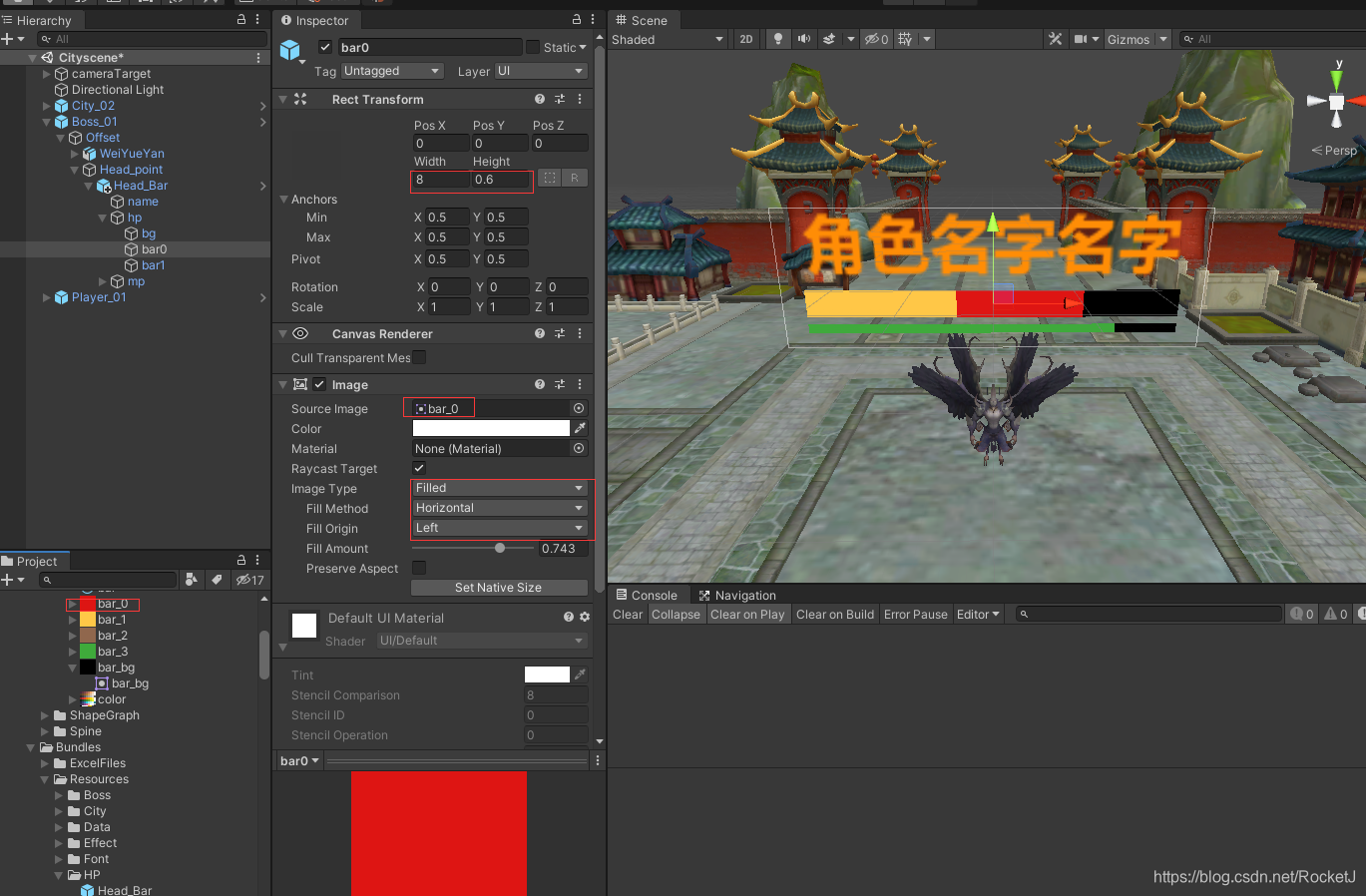Adjust the Fill Amount slider handle
The width and height of the screenshot is (1366, 896).
pyautogui.click(x=500, y=548)
